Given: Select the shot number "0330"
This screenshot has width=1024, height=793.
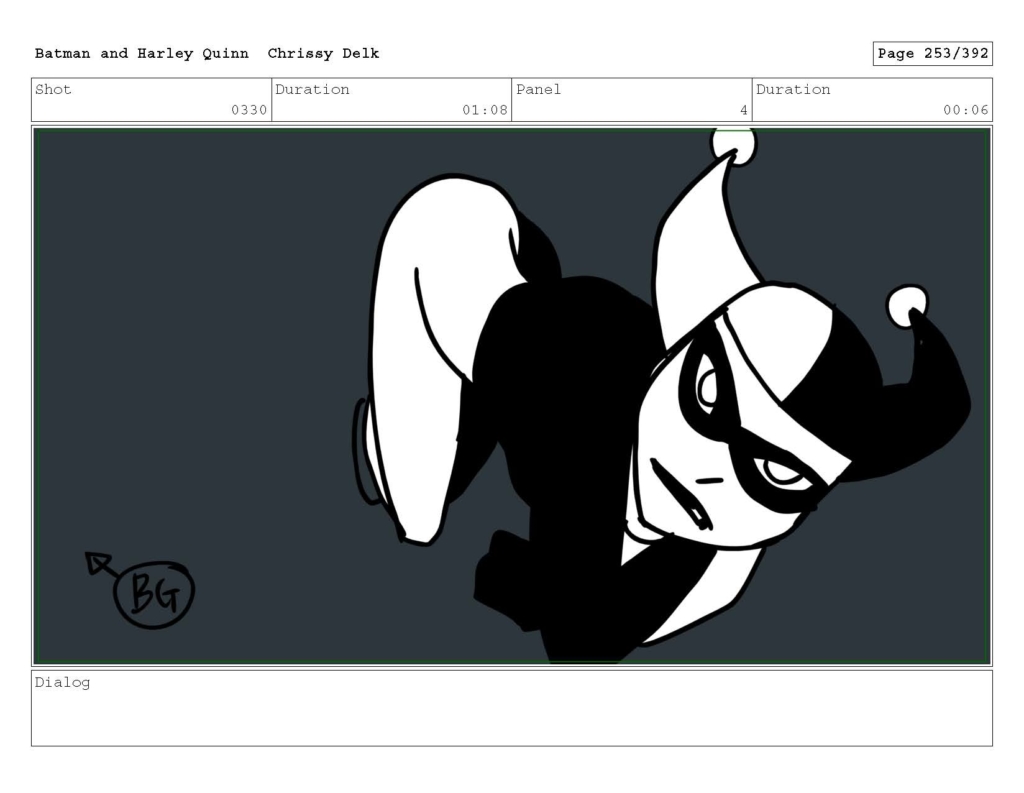Looking at the screenshot, I should coord(249,110).
